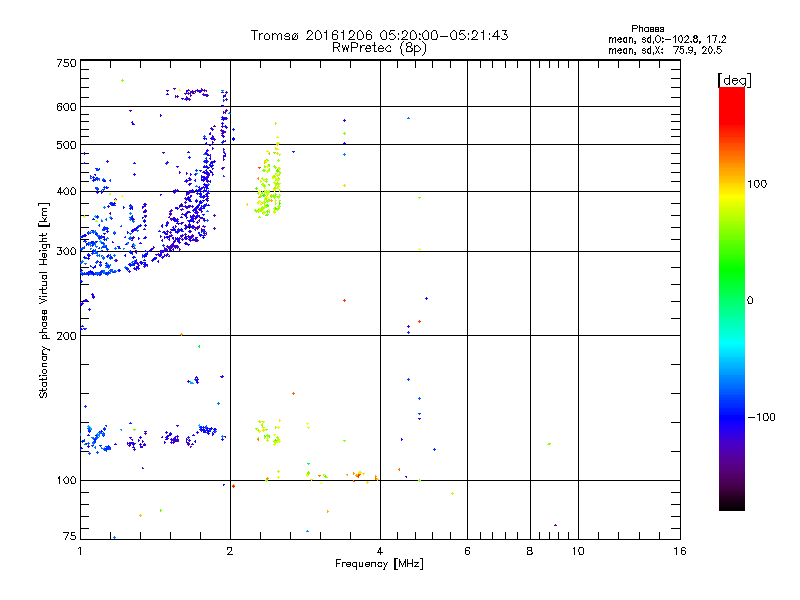
Task: Click the 'mean, sd,O:-102.8, 17.2' line
Action: pos(667,39)
